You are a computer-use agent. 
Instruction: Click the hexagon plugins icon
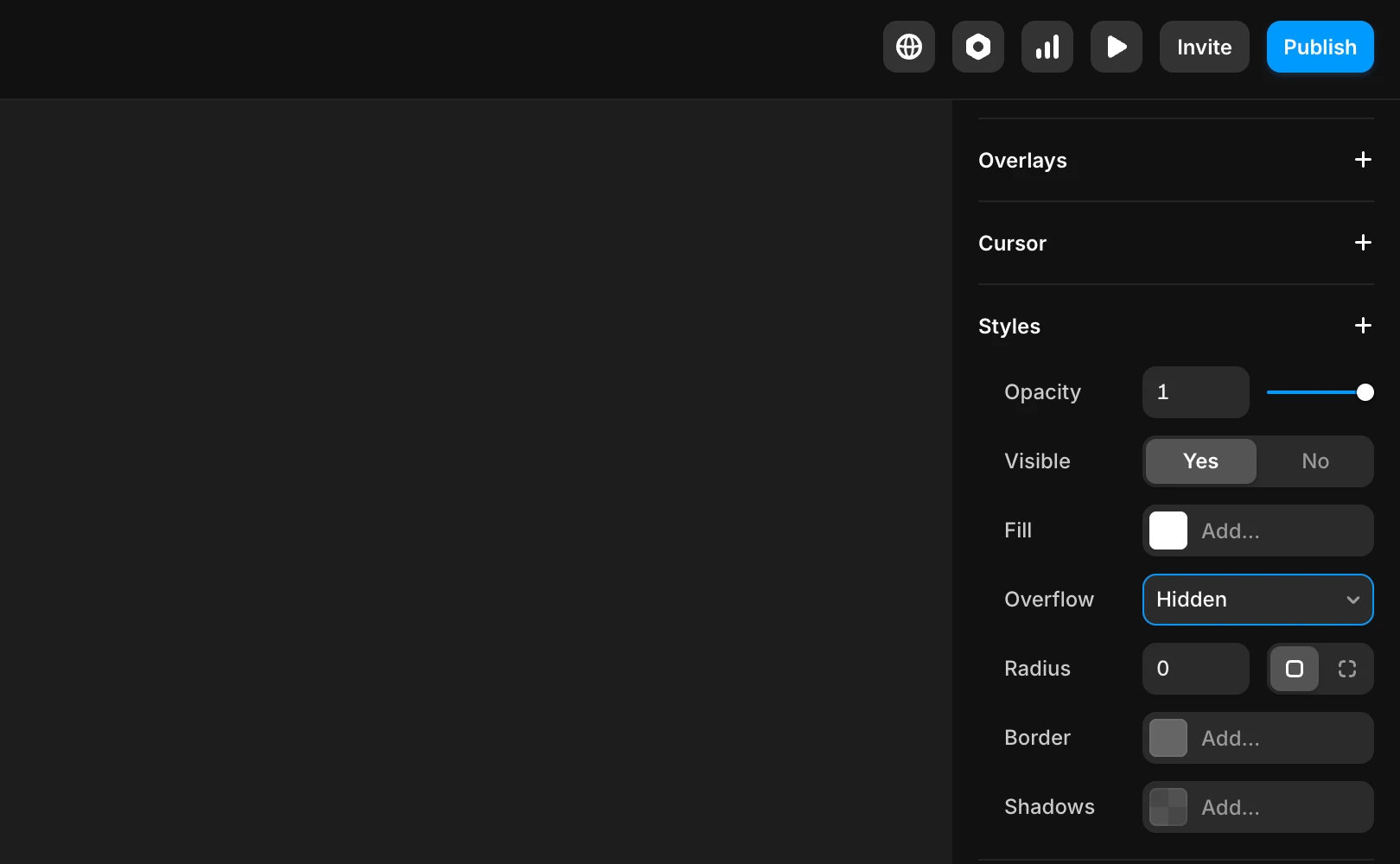click(978, 47)
